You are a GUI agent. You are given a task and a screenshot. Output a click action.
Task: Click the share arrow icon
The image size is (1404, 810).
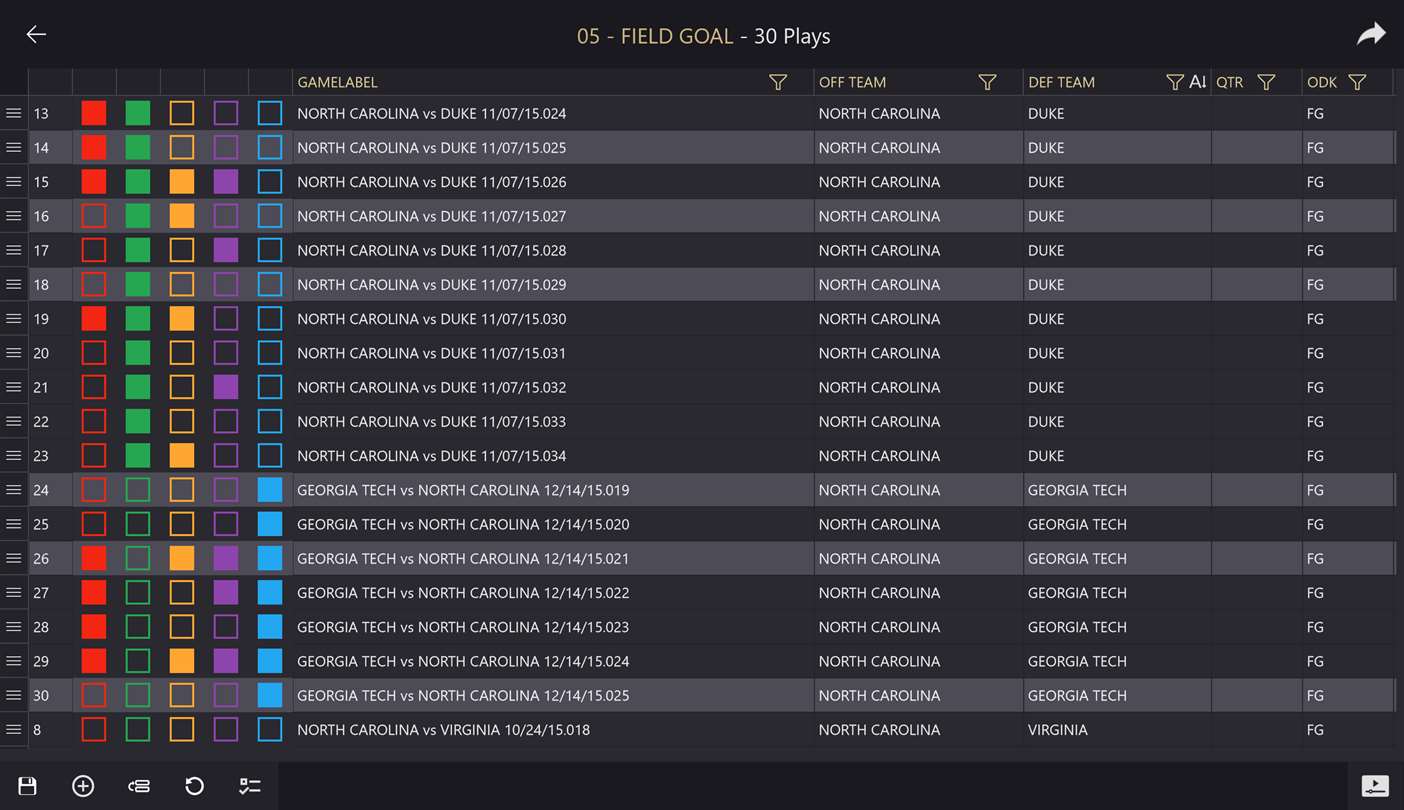coord(1371,35)
